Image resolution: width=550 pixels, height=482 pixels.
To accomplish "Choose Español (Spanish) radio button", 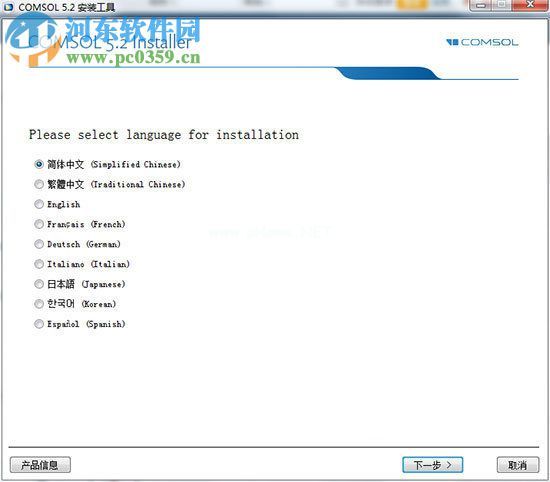I will [39, 324].
